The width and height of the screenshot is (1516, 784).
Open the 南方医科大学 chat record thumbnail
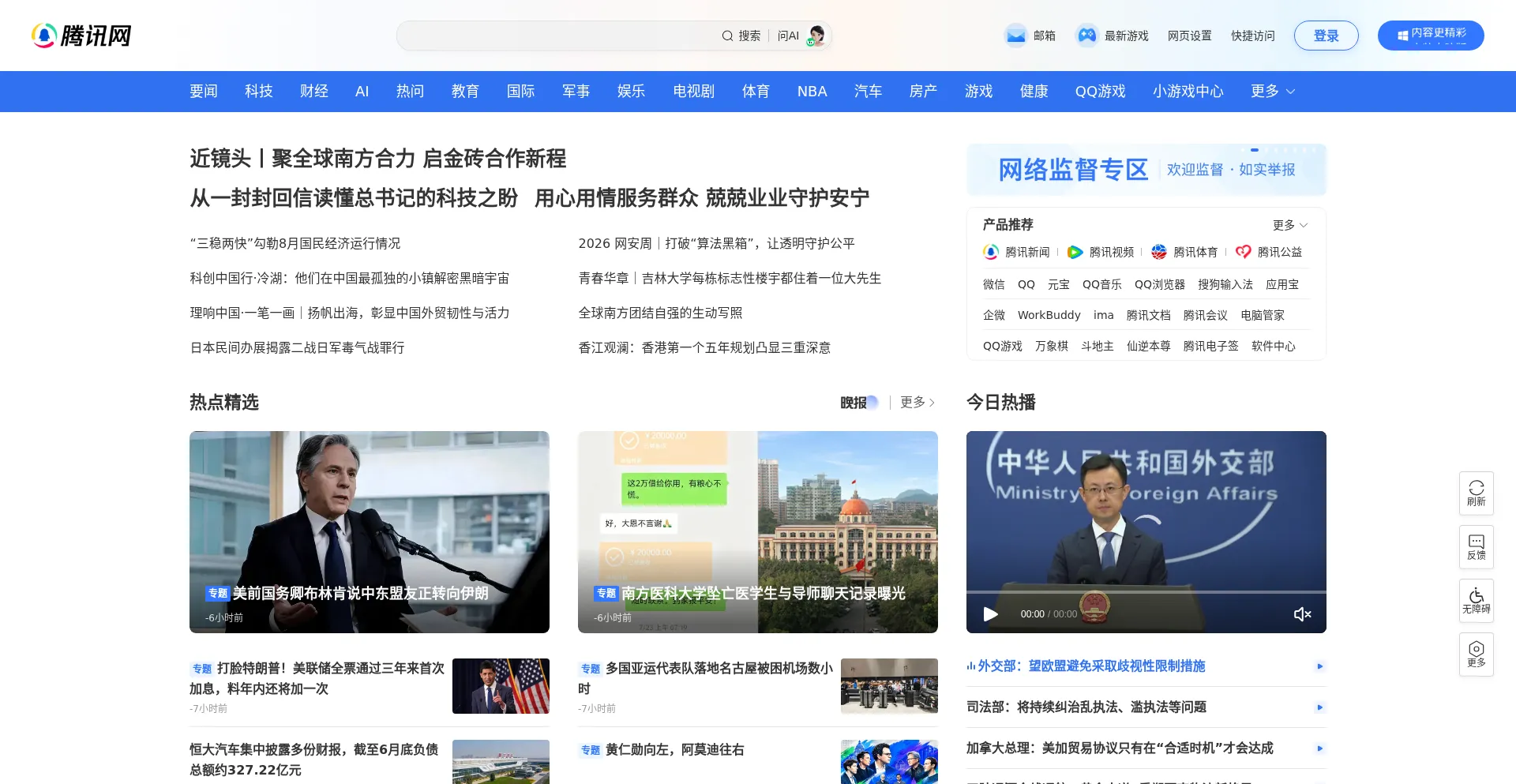[x=758, y=532]
